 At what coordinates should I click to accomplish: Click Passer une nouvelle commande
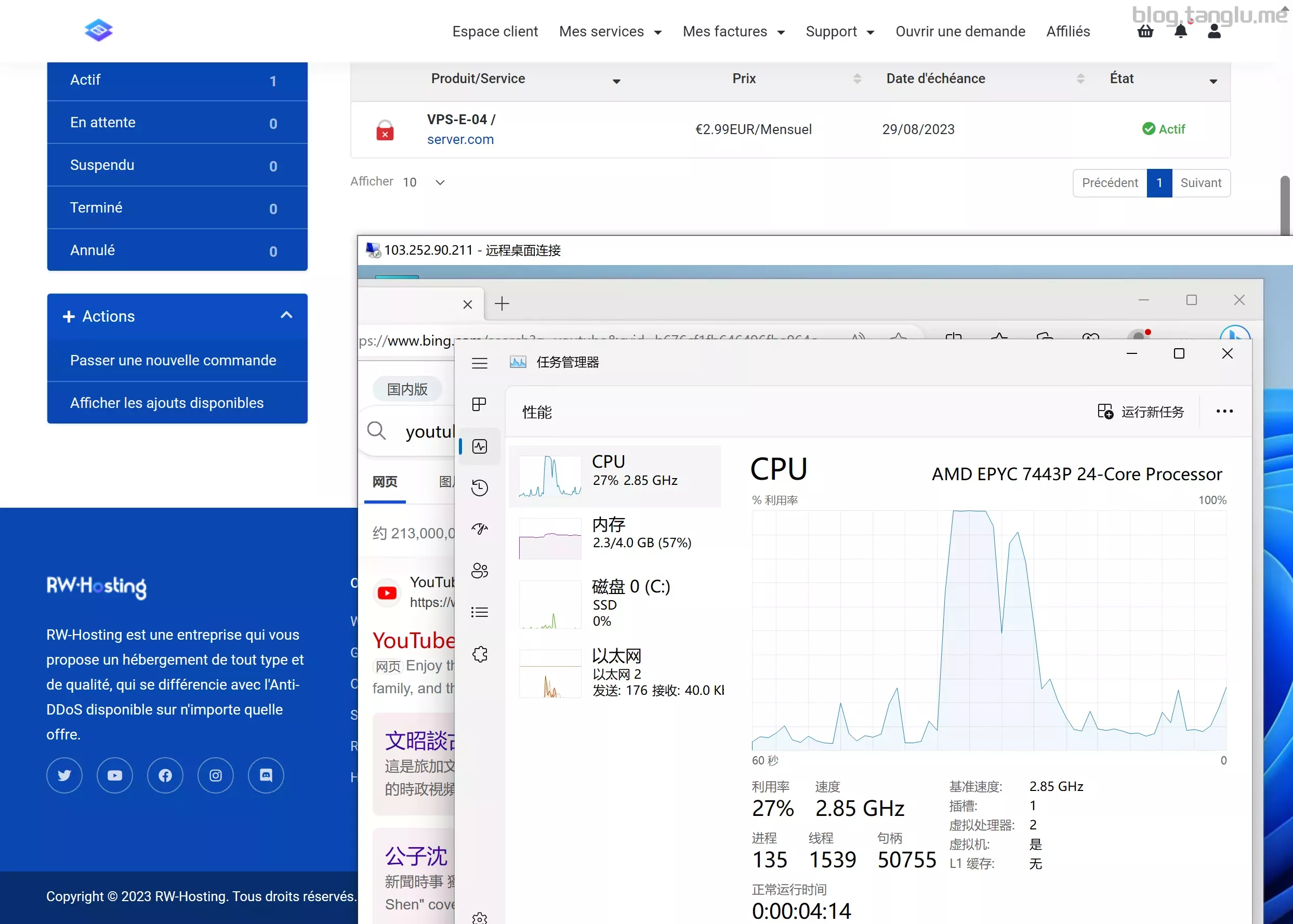178,360
